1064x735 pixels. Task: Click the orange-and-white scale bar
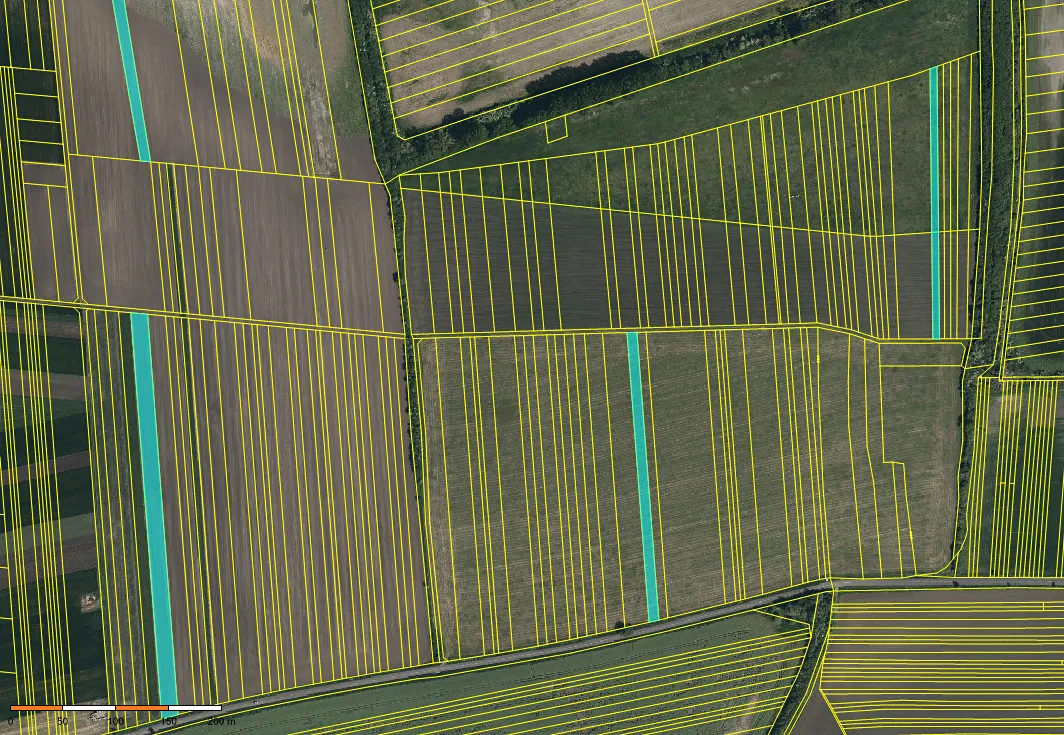(x=115, y=708)
